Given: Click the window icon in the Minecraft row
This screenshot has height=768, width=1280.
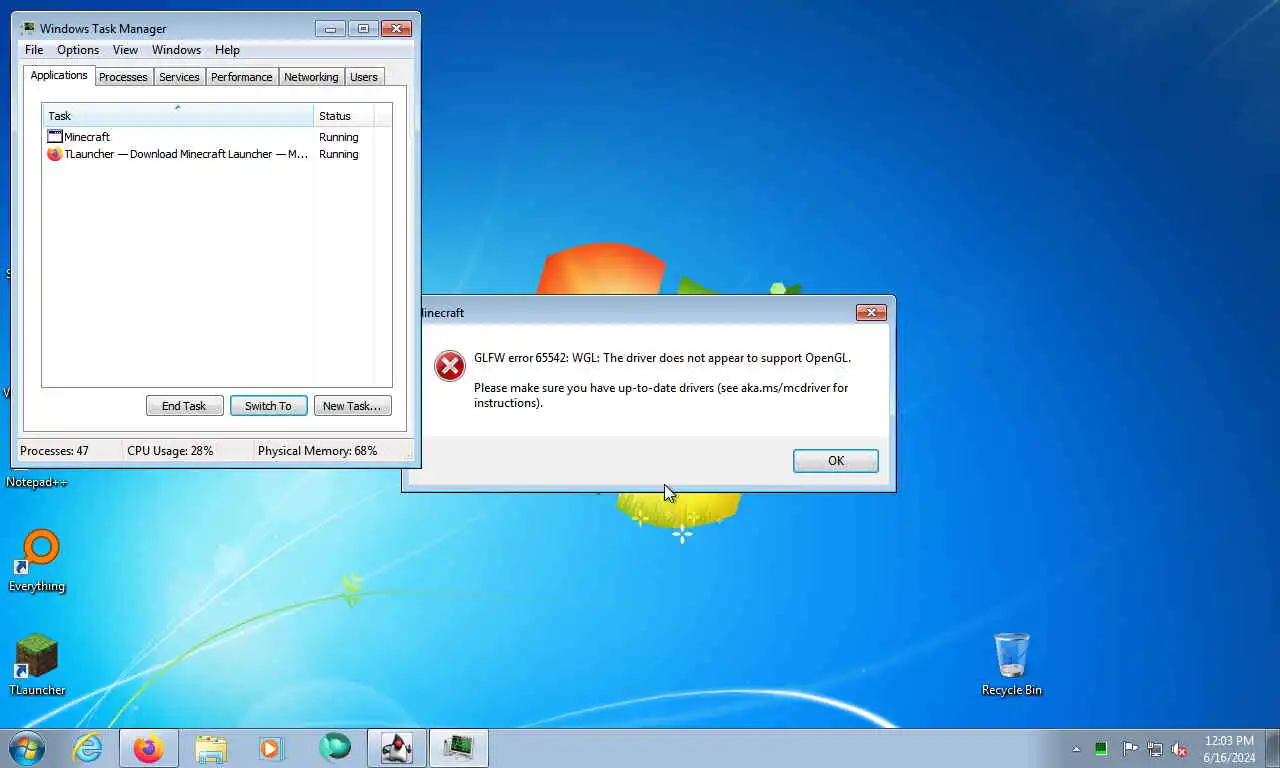Looking at the screenshot, I should [x=55, y=136].
